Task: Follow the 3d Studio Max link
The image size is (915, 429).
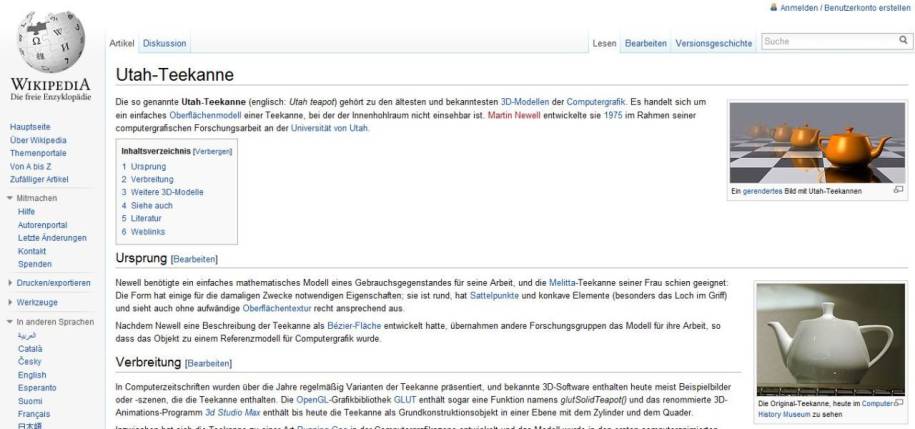Action: (x=232, y=413)
